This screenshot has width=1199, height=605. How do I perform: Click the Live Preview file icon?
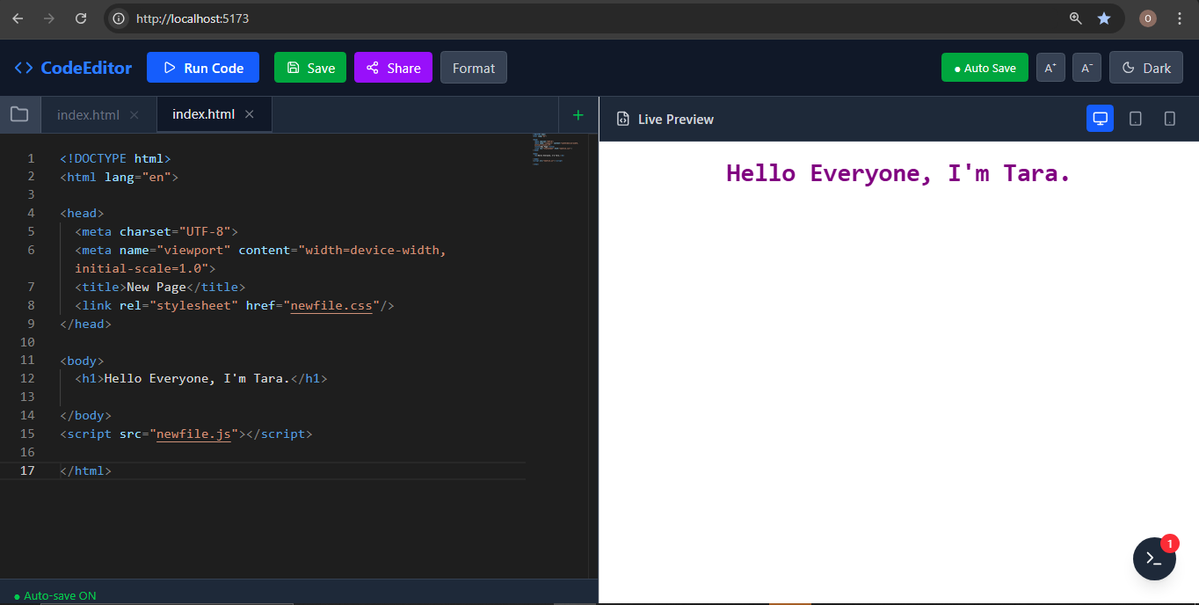[x=623, y=119]
